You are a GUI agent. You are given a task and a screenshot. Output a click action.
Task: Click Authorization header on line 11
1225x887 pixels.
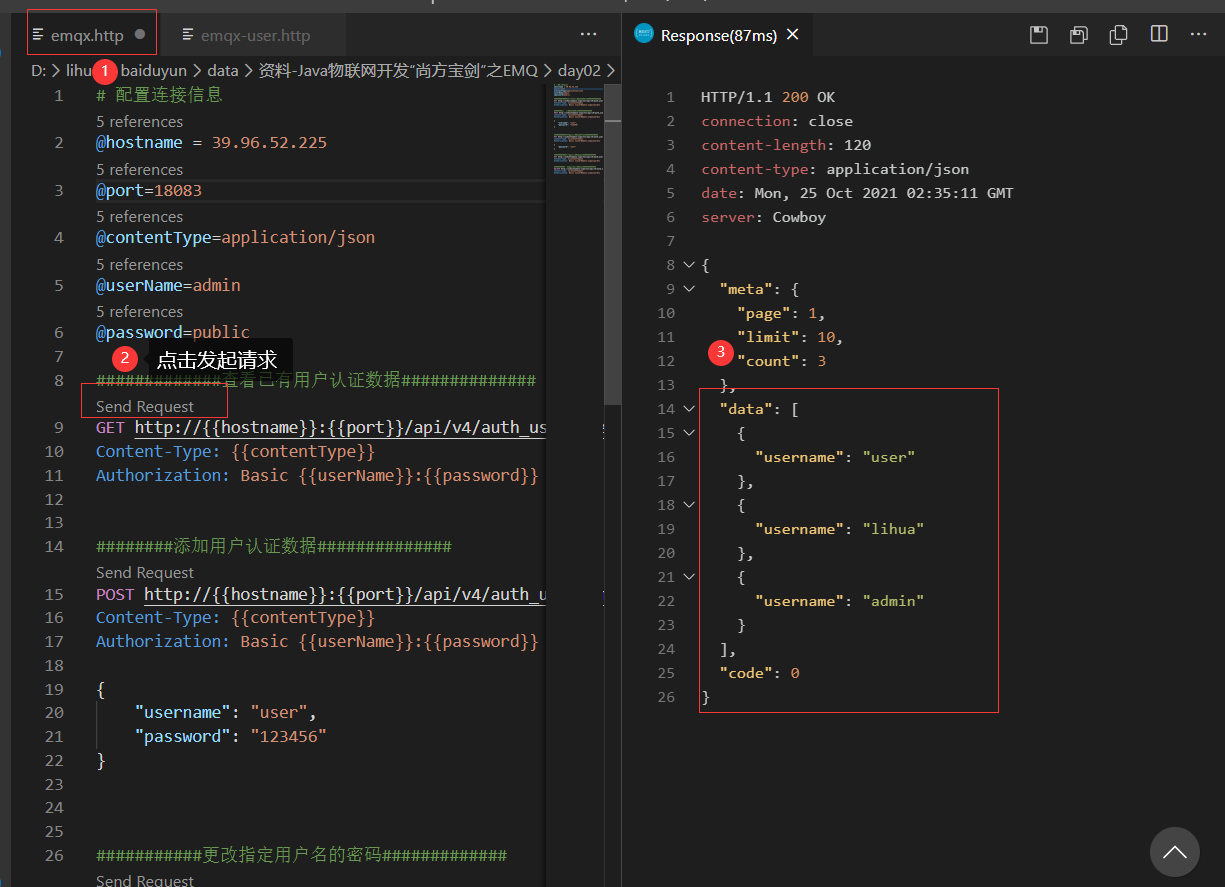coord(317,475)
